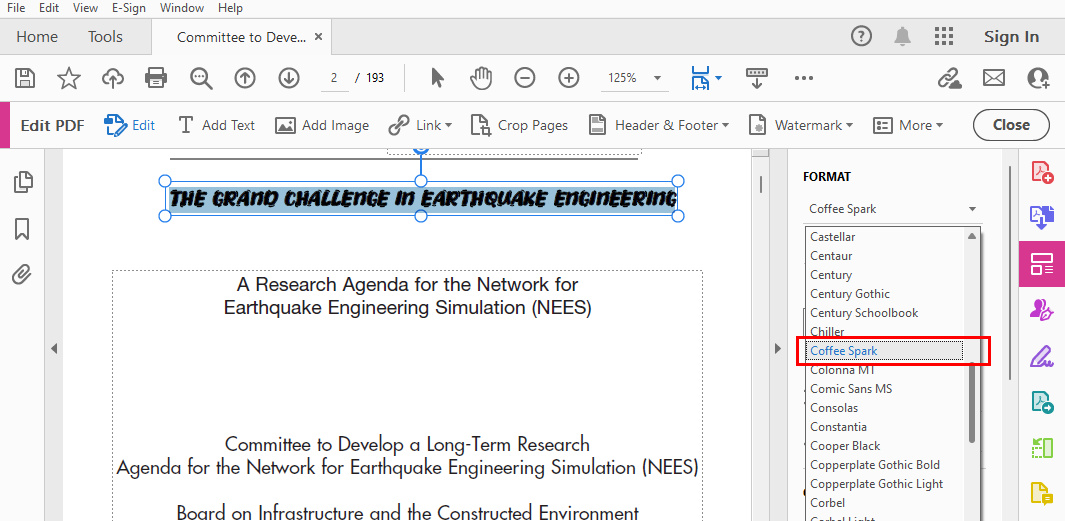Zoom in with plus icon

[x=568, y=77]
